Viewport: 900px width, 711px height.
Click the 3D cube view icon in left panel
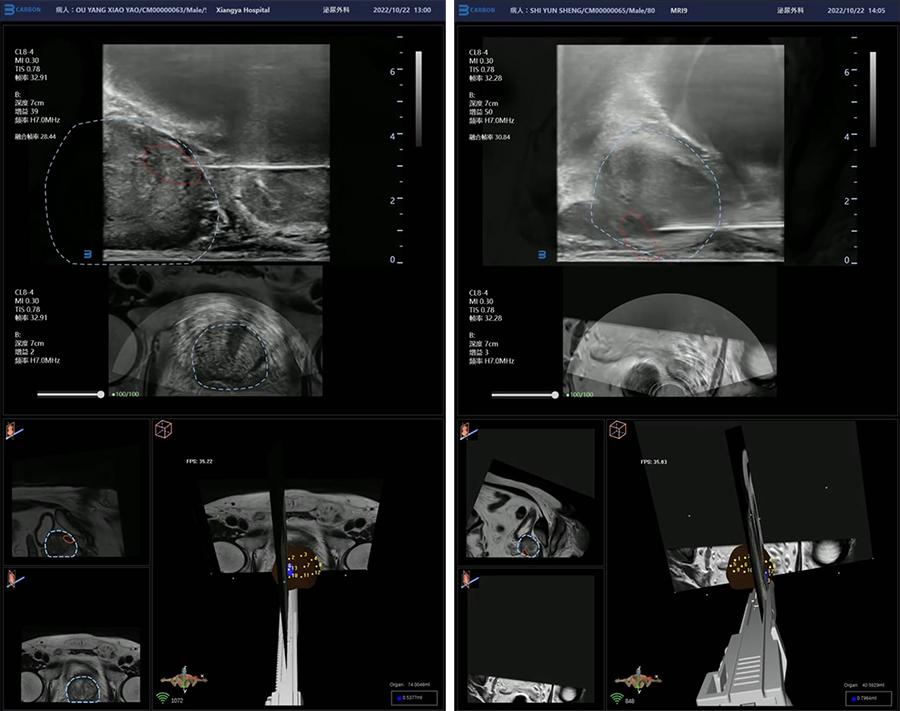click(162, 429)
